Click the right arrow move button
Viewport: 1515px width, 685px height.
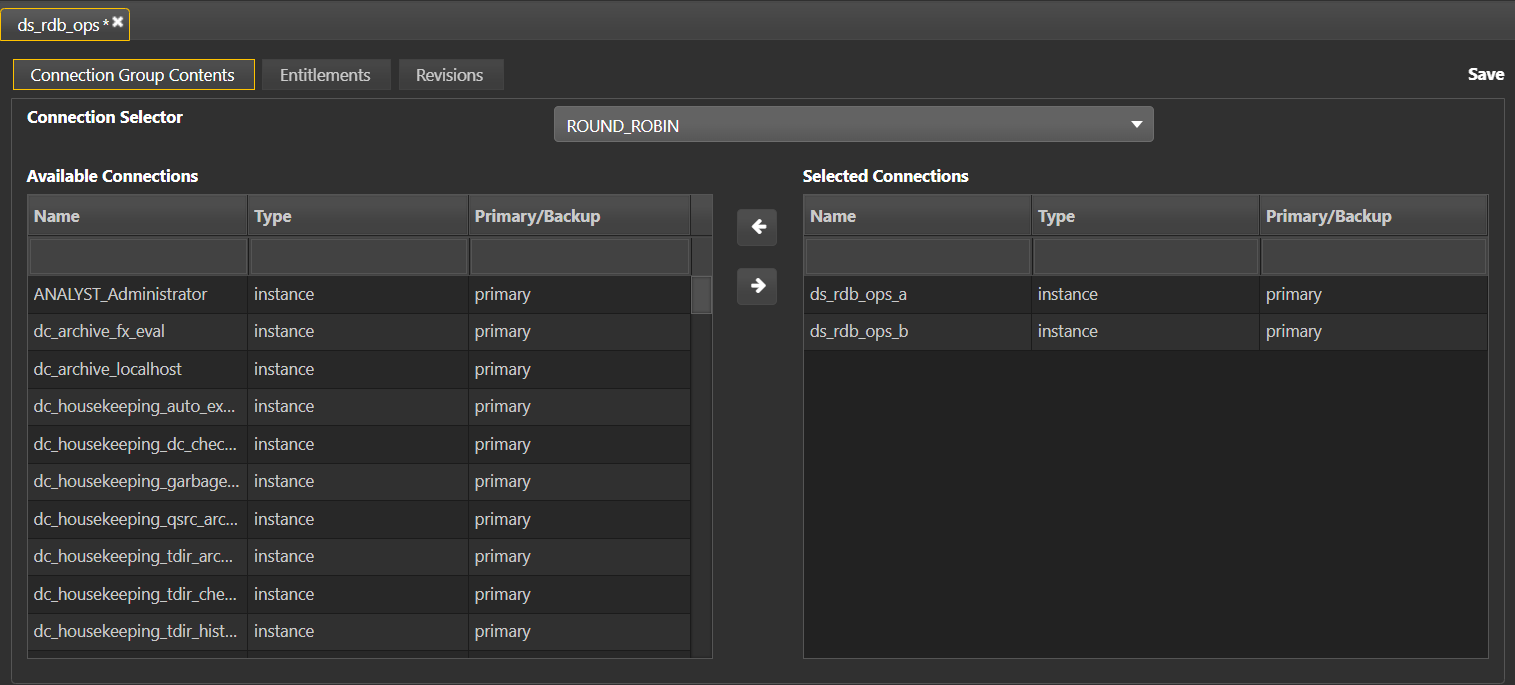pos(757,287)
